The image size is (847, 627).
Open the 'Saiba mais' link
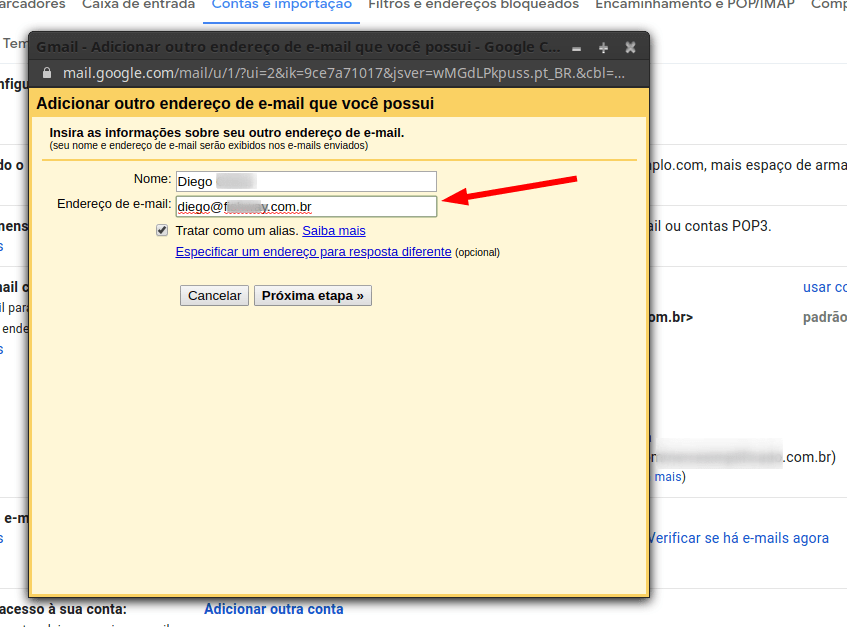click(x=334, y=231)
